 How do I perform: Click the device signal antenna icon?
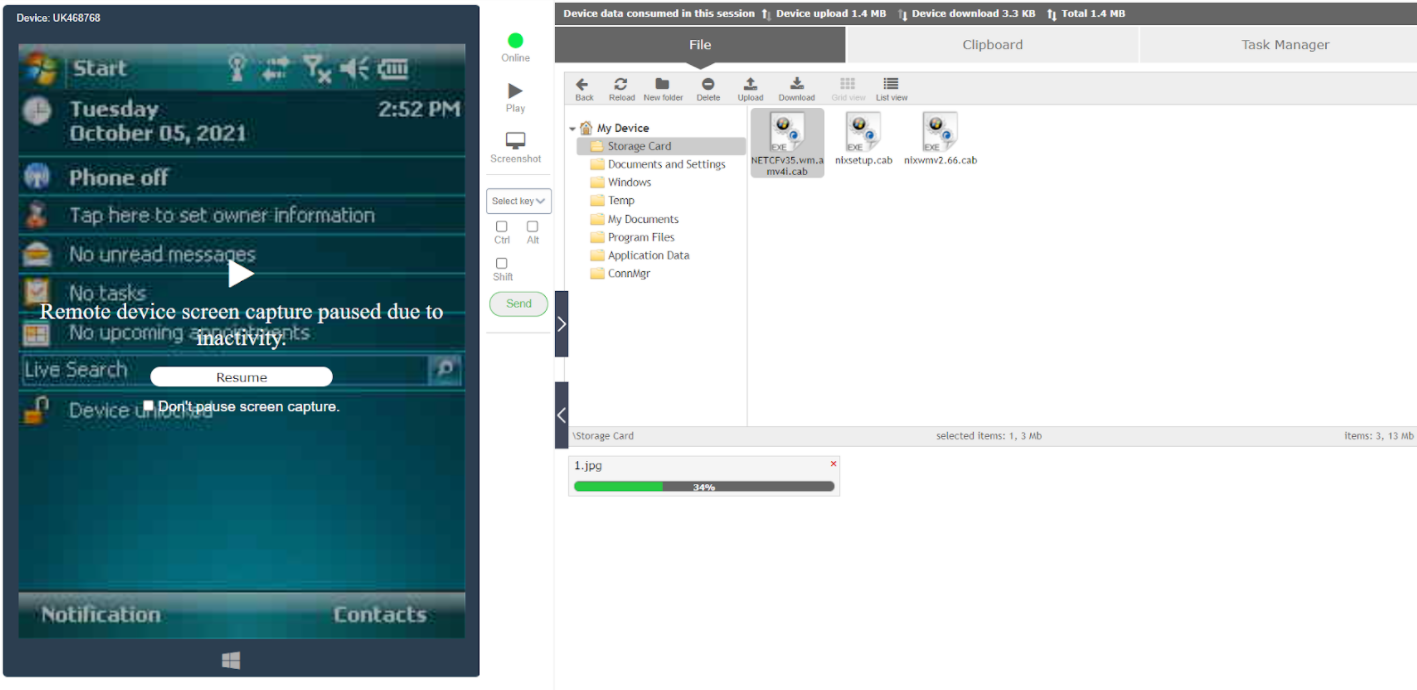[237, 68]
